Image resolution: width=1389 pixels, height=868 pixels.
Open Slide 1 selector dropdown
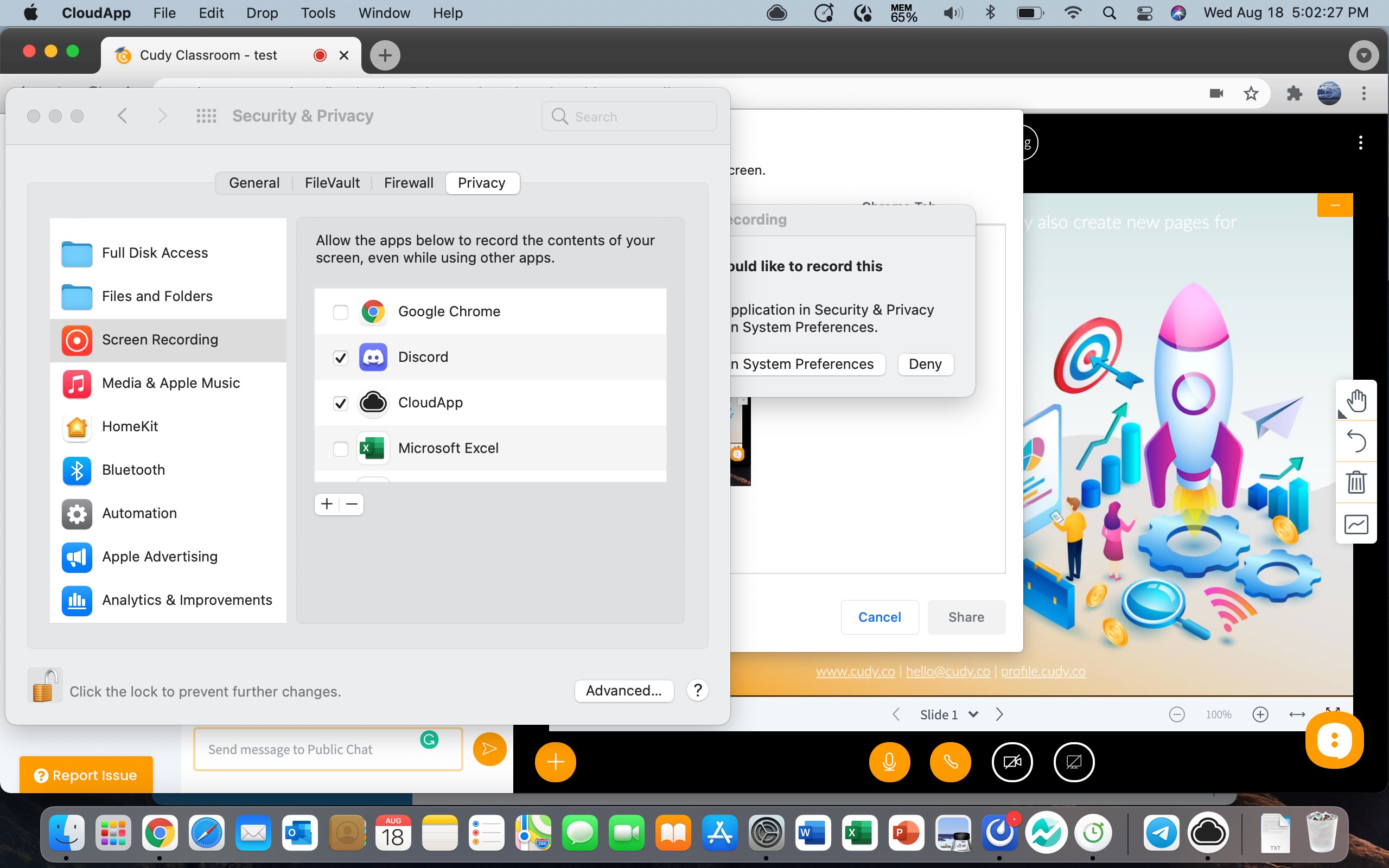click(949, 714)
